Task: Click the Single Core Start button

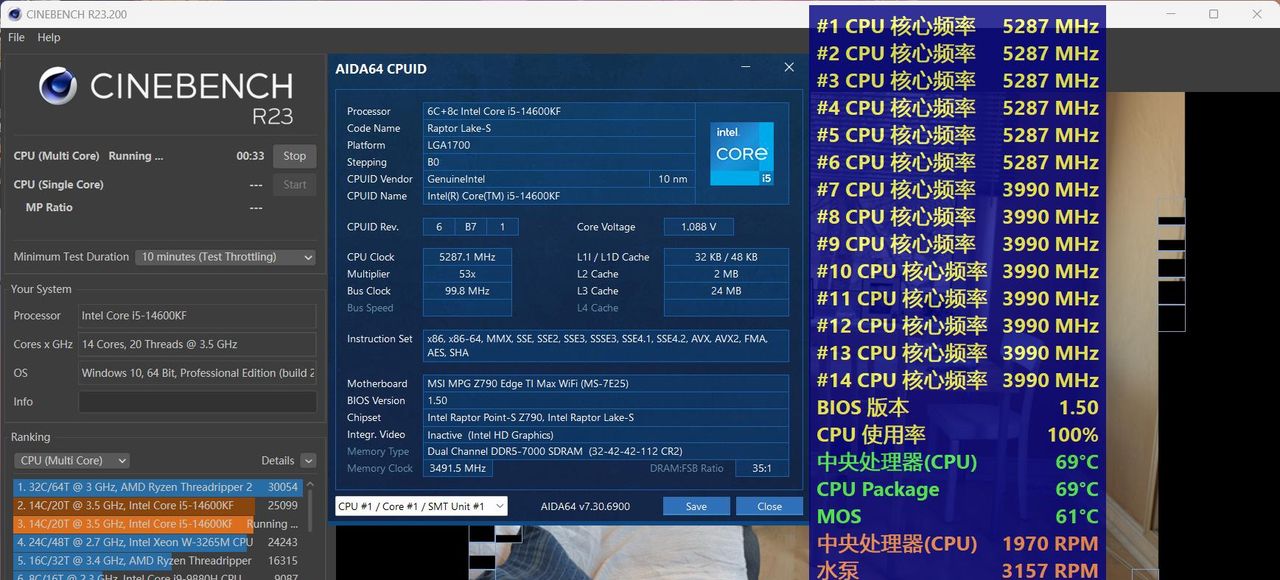Action: [294, 184]
